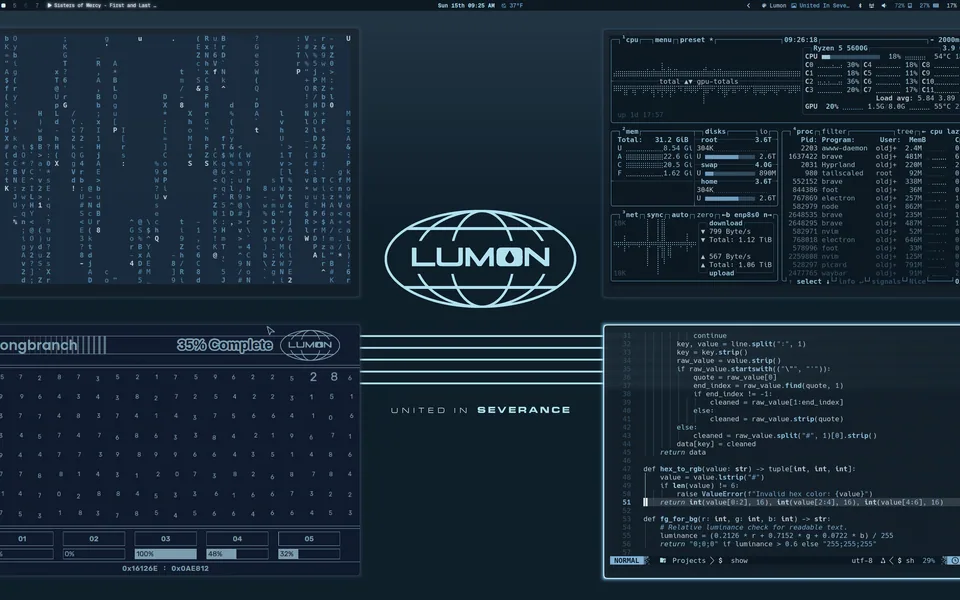Click the folder icon before Projects in statusline
960x600 pixels.
[x=663, y=560]
